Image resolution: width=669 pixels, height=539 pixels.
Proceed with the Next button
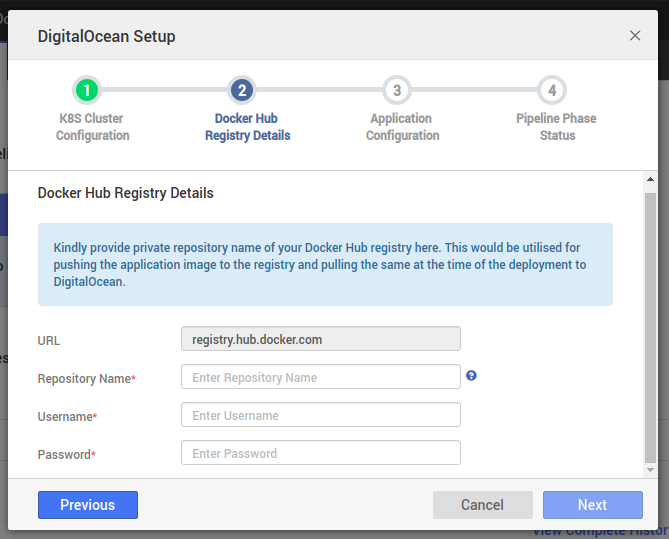(x=592, y=505)
